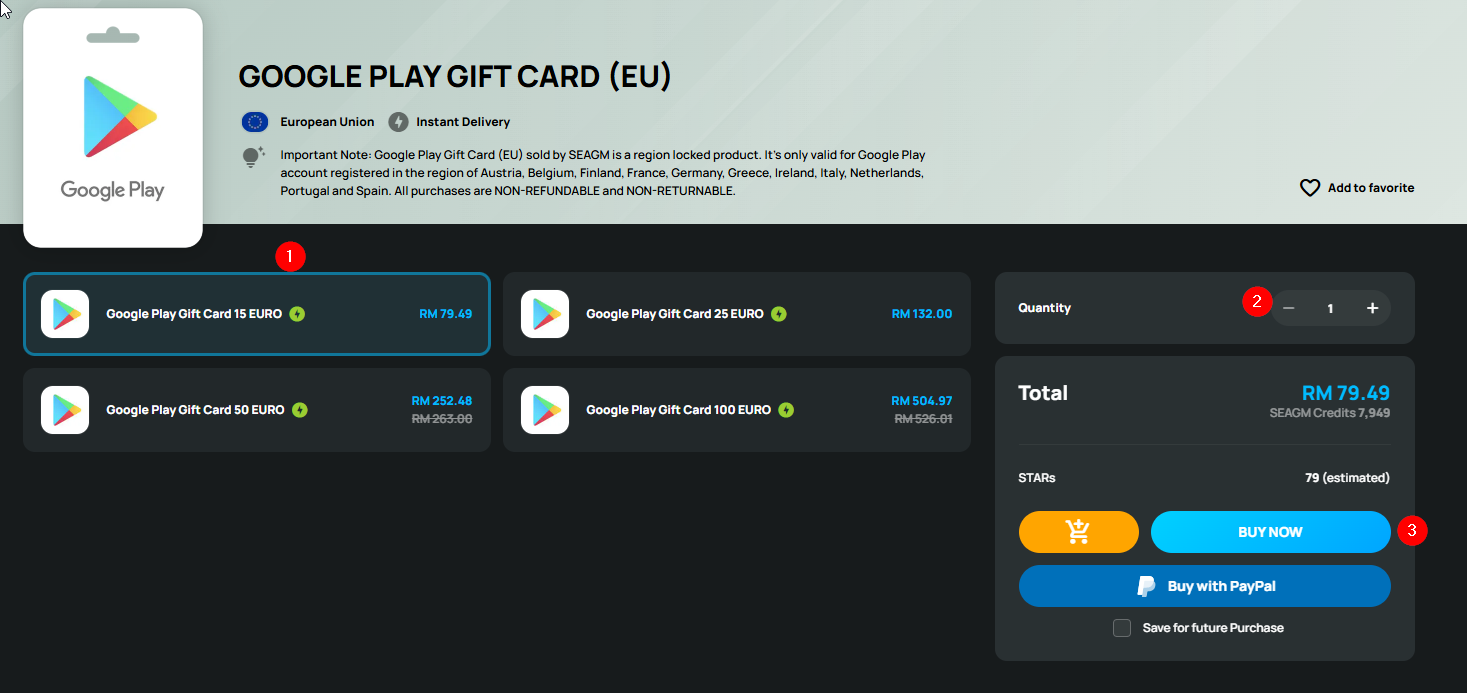Decrease quantity with the minus button
Image resolution: width=1467 pixels, height=693 pixels.
(1289, 308)
